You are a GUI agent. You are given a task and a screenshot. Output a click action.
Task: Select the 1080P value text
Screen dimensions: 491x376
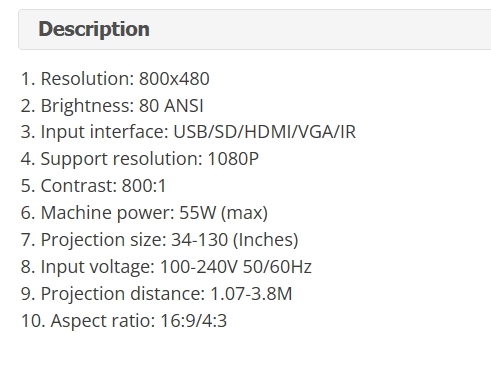[233, 159]
